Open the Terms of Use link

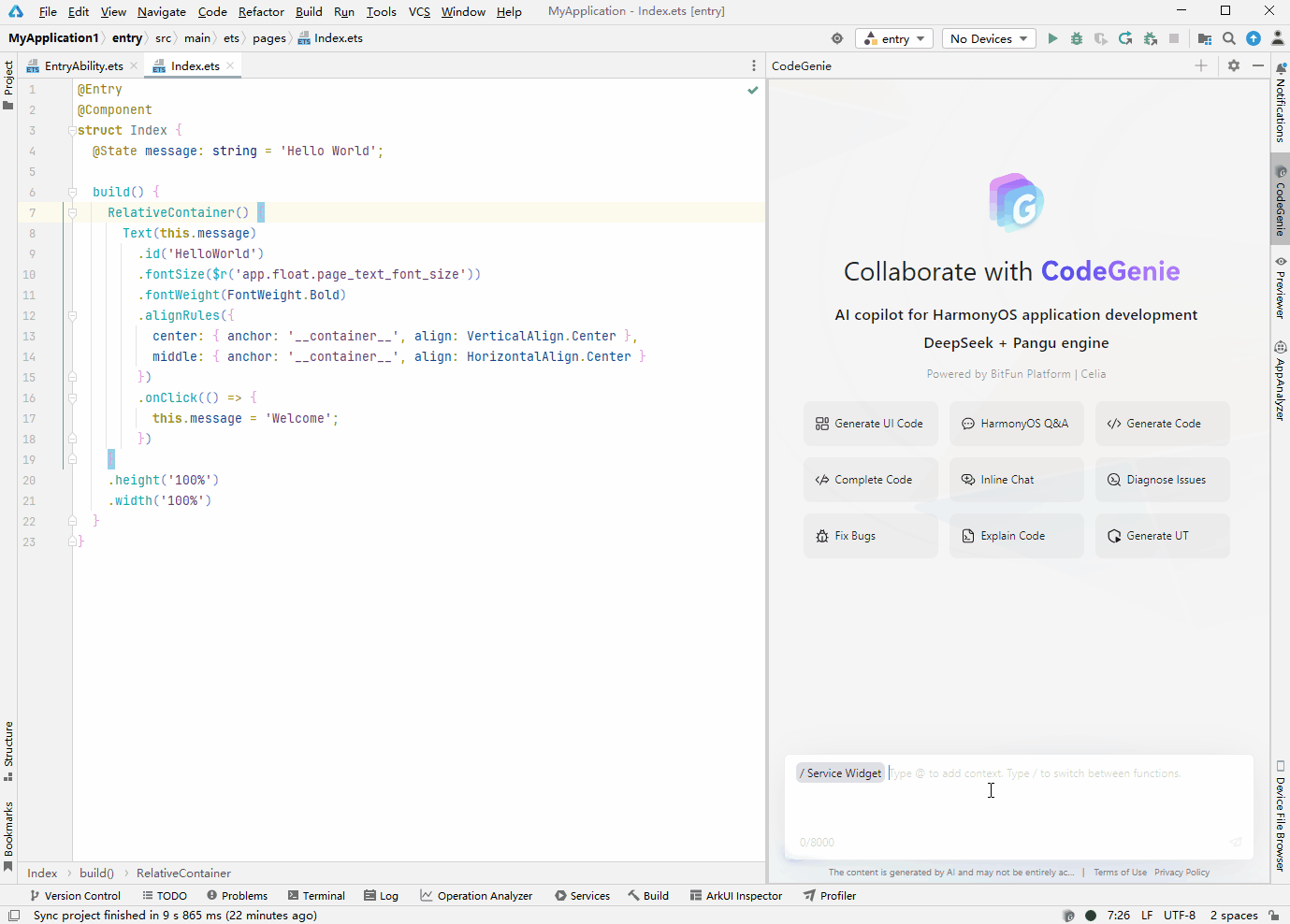click(1120, 873)
